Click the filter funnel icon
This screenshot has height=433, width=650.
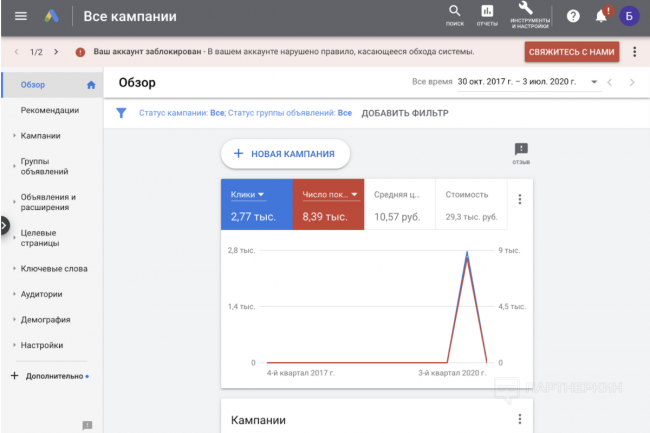122,113
